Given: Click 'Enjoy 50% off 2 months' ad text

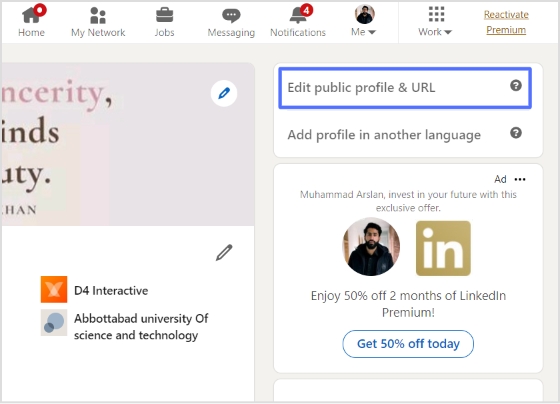Looking at the screenshot, I should pos(408,304).
